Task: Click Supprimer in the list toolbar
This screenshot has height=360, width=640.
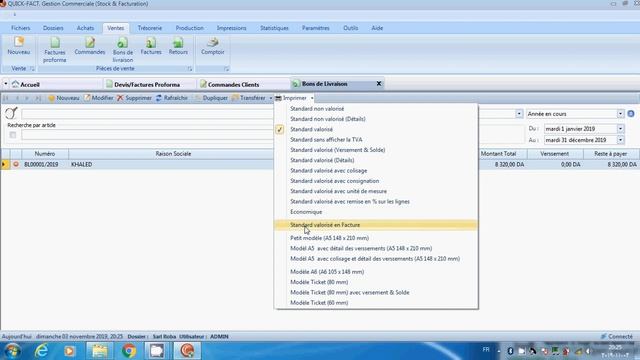Action: 134,98
